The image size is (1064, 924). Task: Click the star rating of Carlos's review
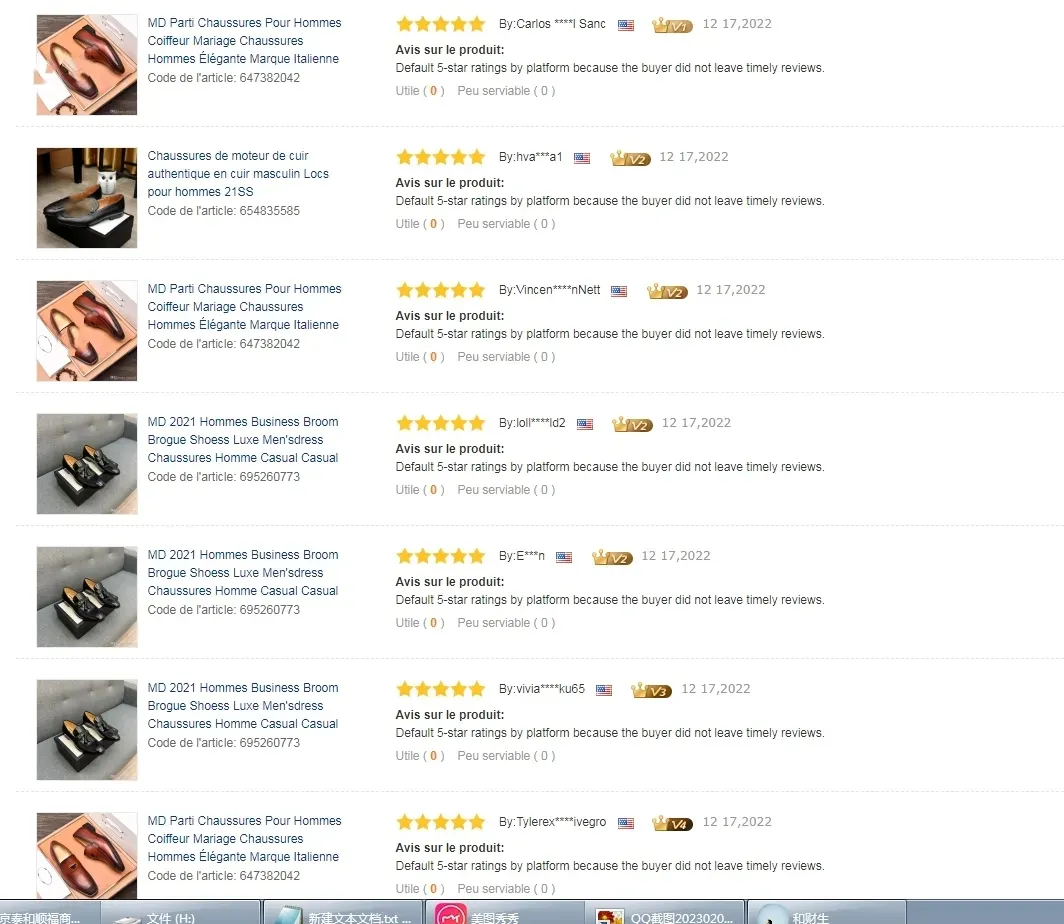pos(440,24)
